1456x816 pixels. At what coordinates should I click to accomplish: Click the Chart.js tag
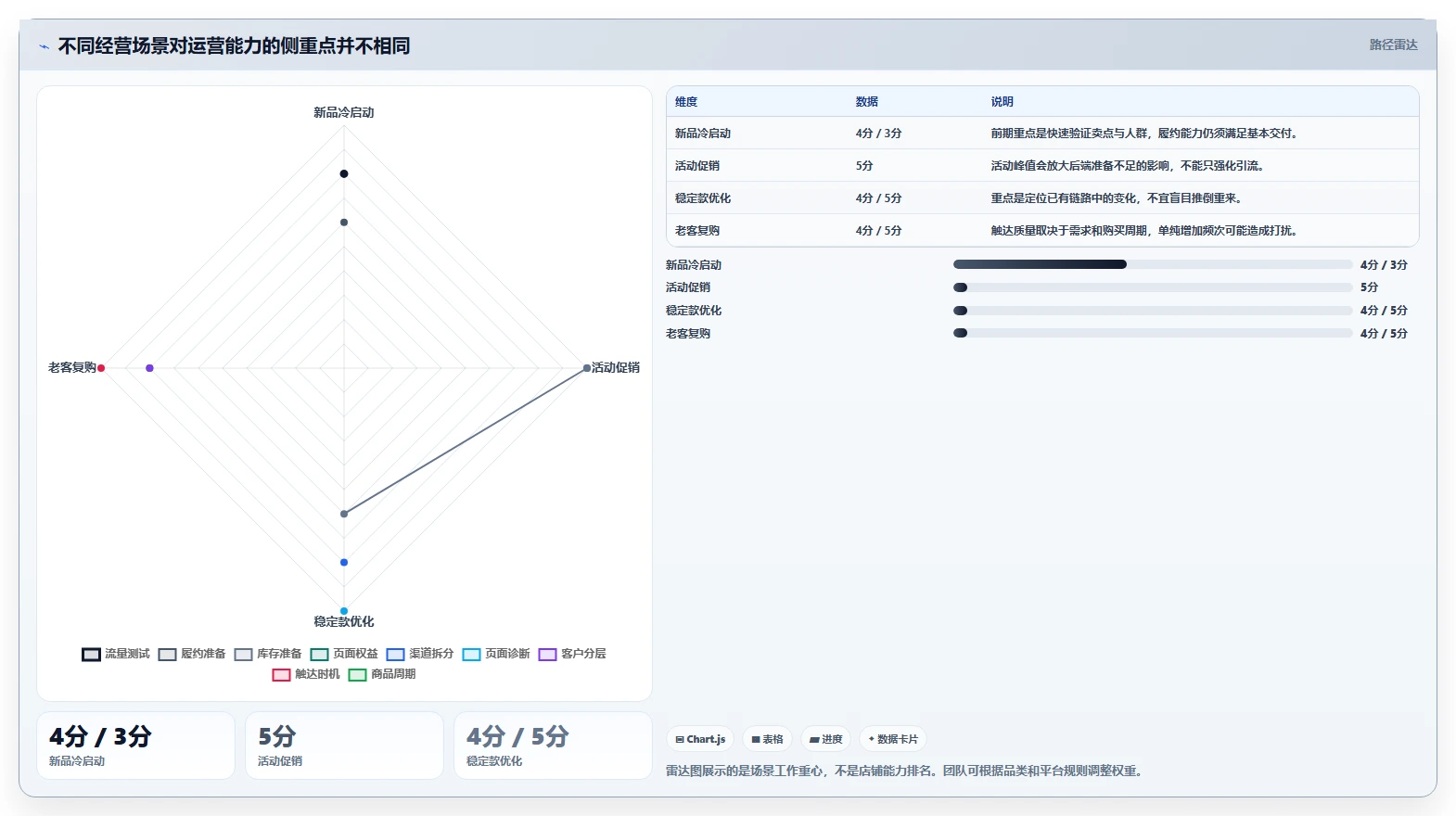point(700,739)
